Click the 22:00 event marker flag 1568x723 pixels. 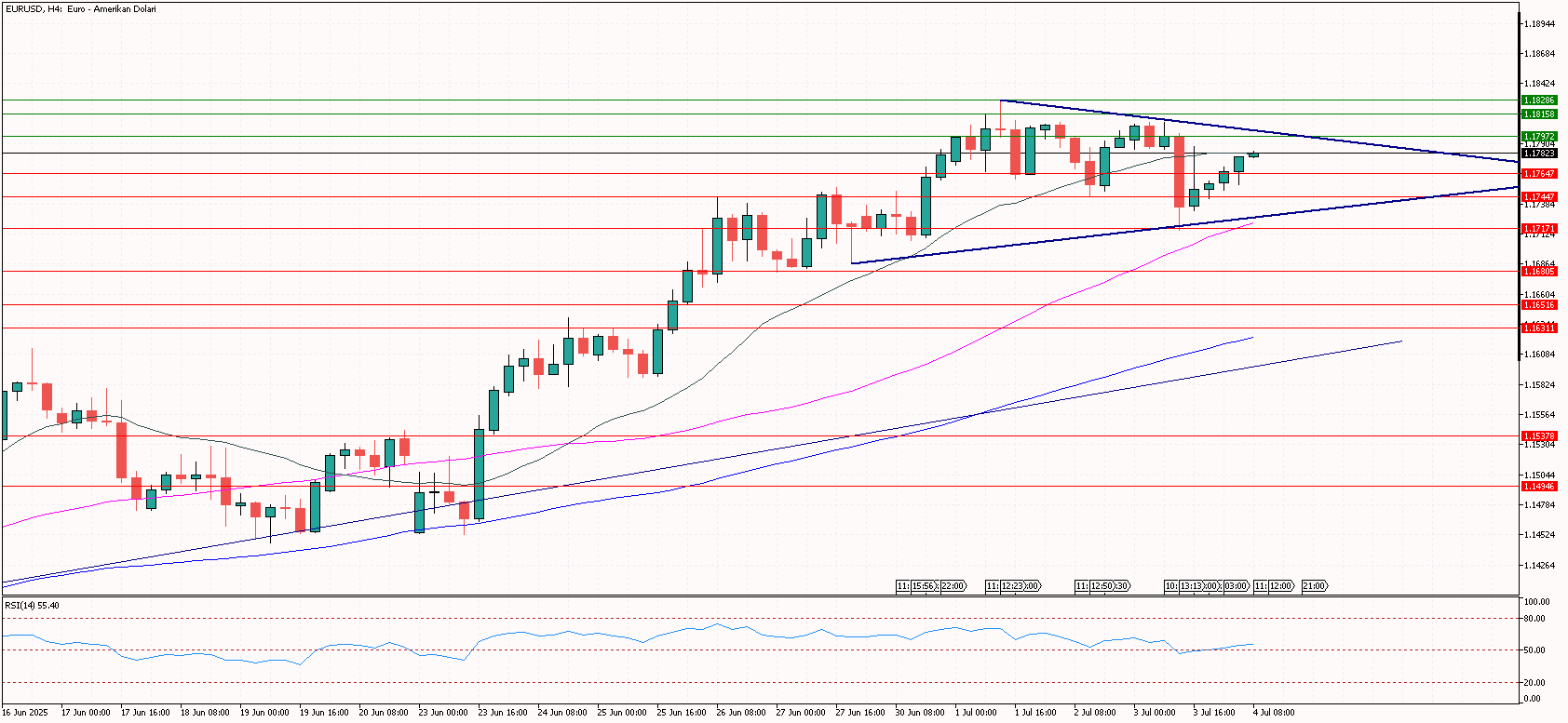pyautogui.click(x=953, y=586)
